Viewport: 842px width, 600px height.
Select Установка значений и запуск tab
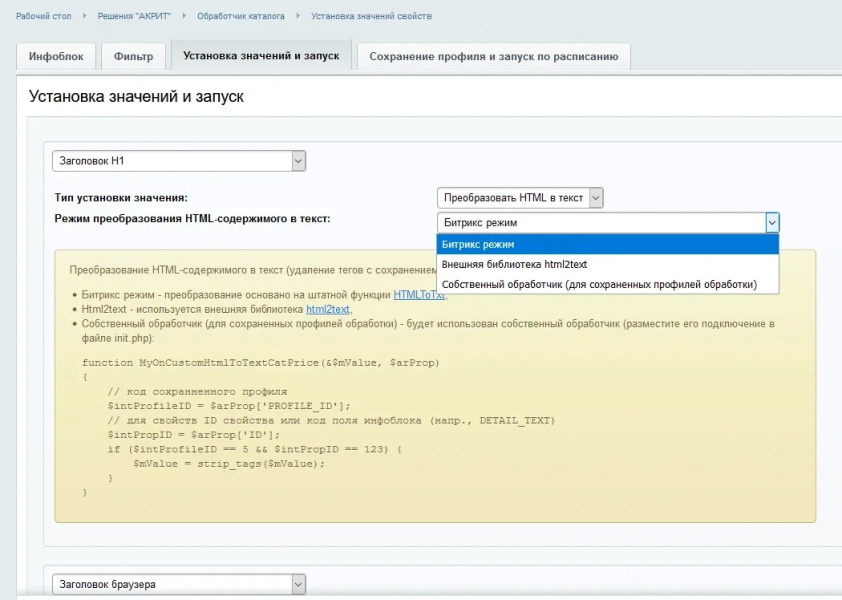pyautogui.click(x=261, y=56)
